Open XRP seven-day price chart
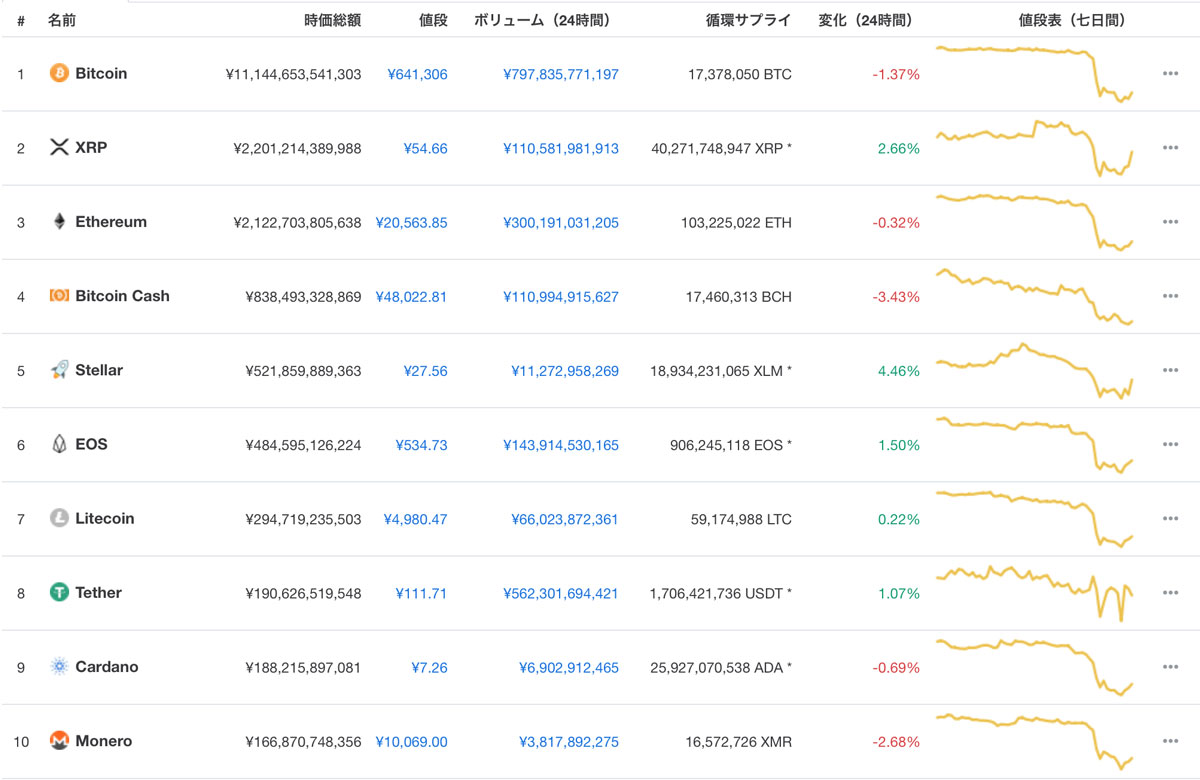The width and height of the screenshot is (1200, 780). coord(1034,148)
